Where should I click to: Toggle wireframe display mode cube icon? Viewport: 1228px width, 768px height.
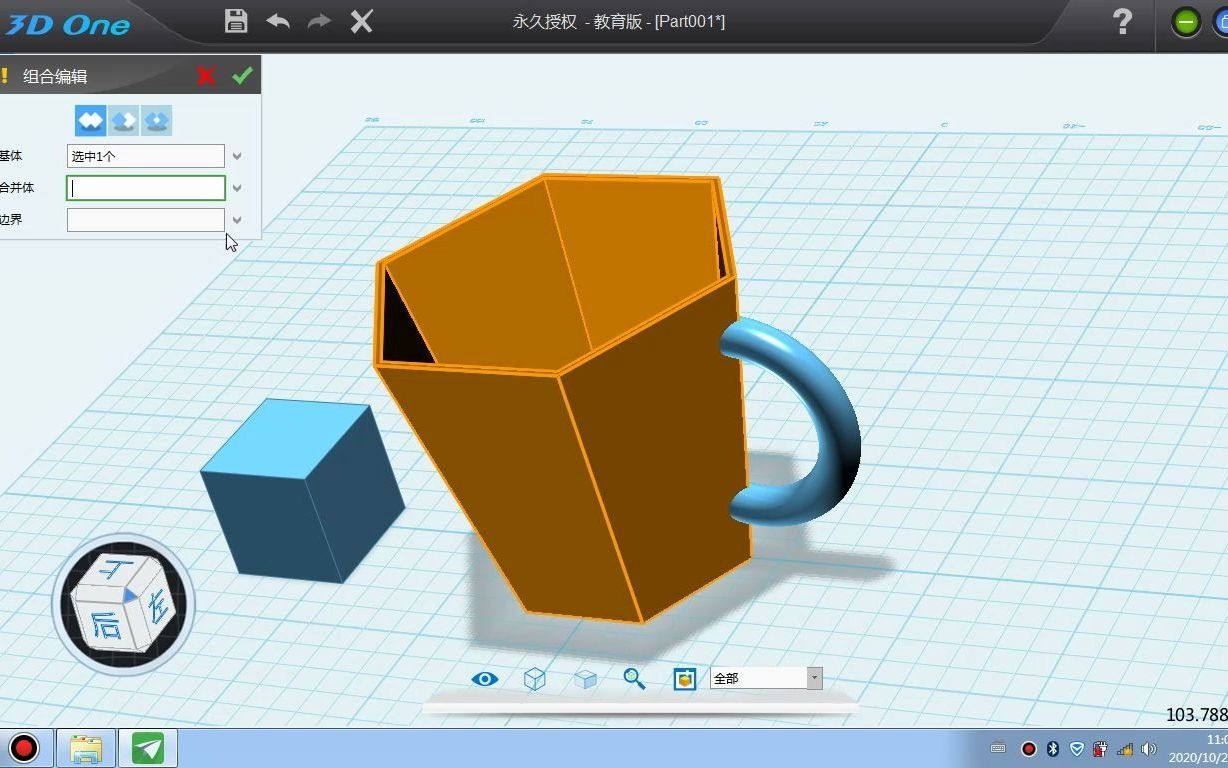(534, 679)
